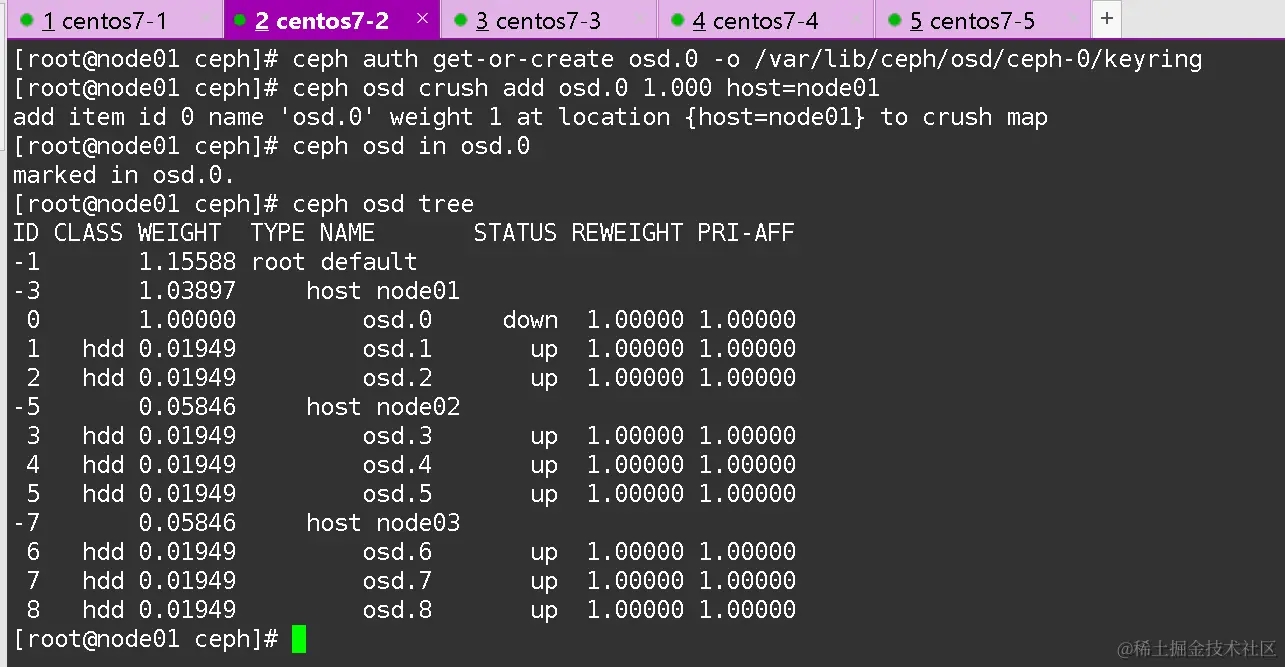Open the 5 centos7-5 session tab
This screenshot has height=667, width=1285.
coord(983,20)
